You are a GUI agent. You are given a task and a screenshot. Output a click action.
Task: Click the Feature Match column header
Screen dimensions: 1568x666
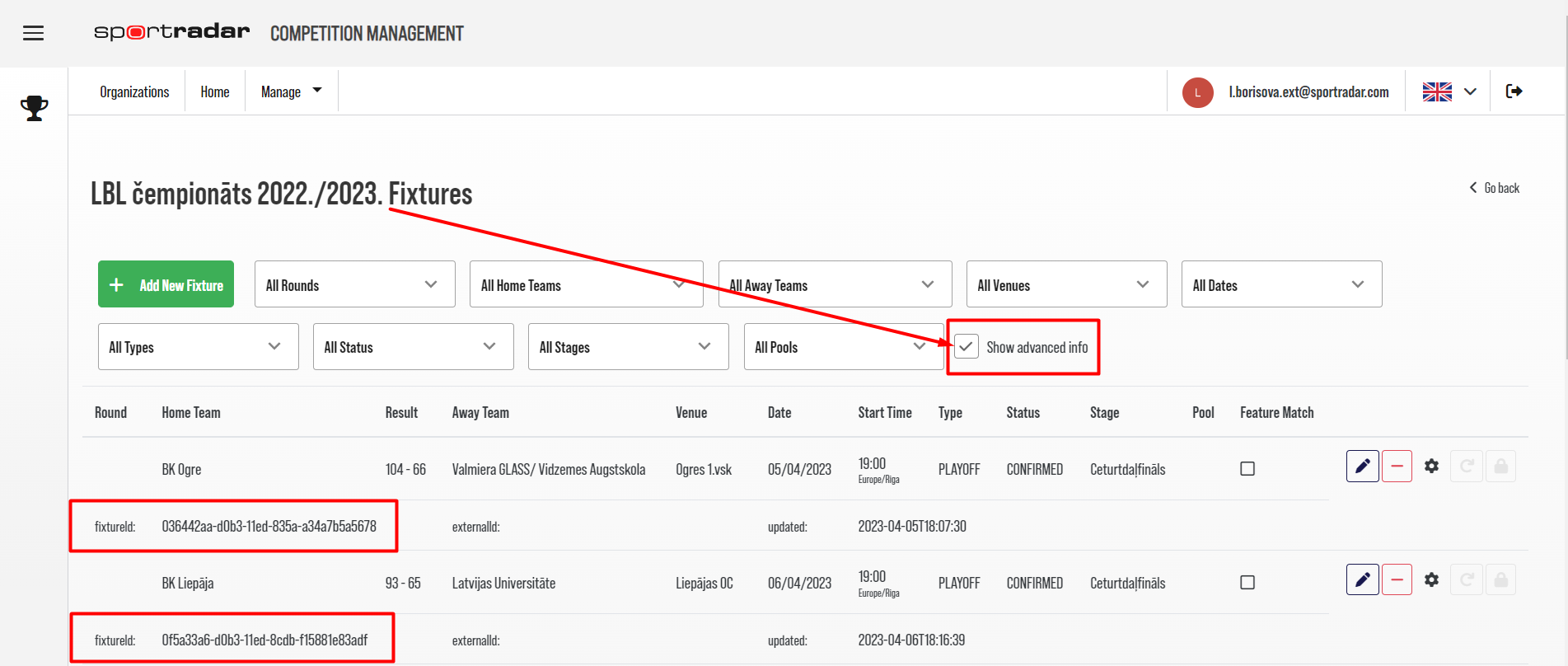[1276, 412]
